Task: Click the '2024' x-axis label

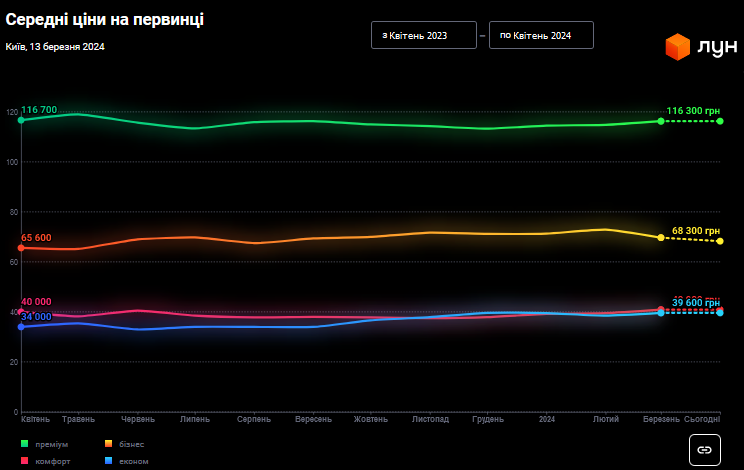Action: click(x=547, y=419)
